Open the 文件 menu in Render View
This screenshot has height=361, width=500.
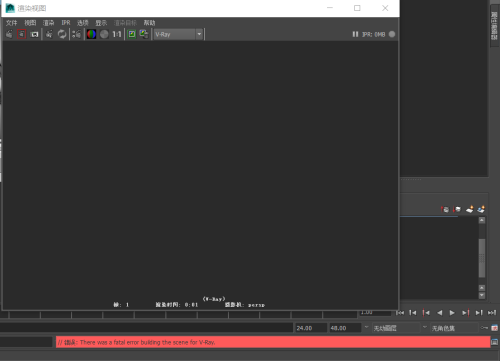pyautogui.click(x=11, y=23)
